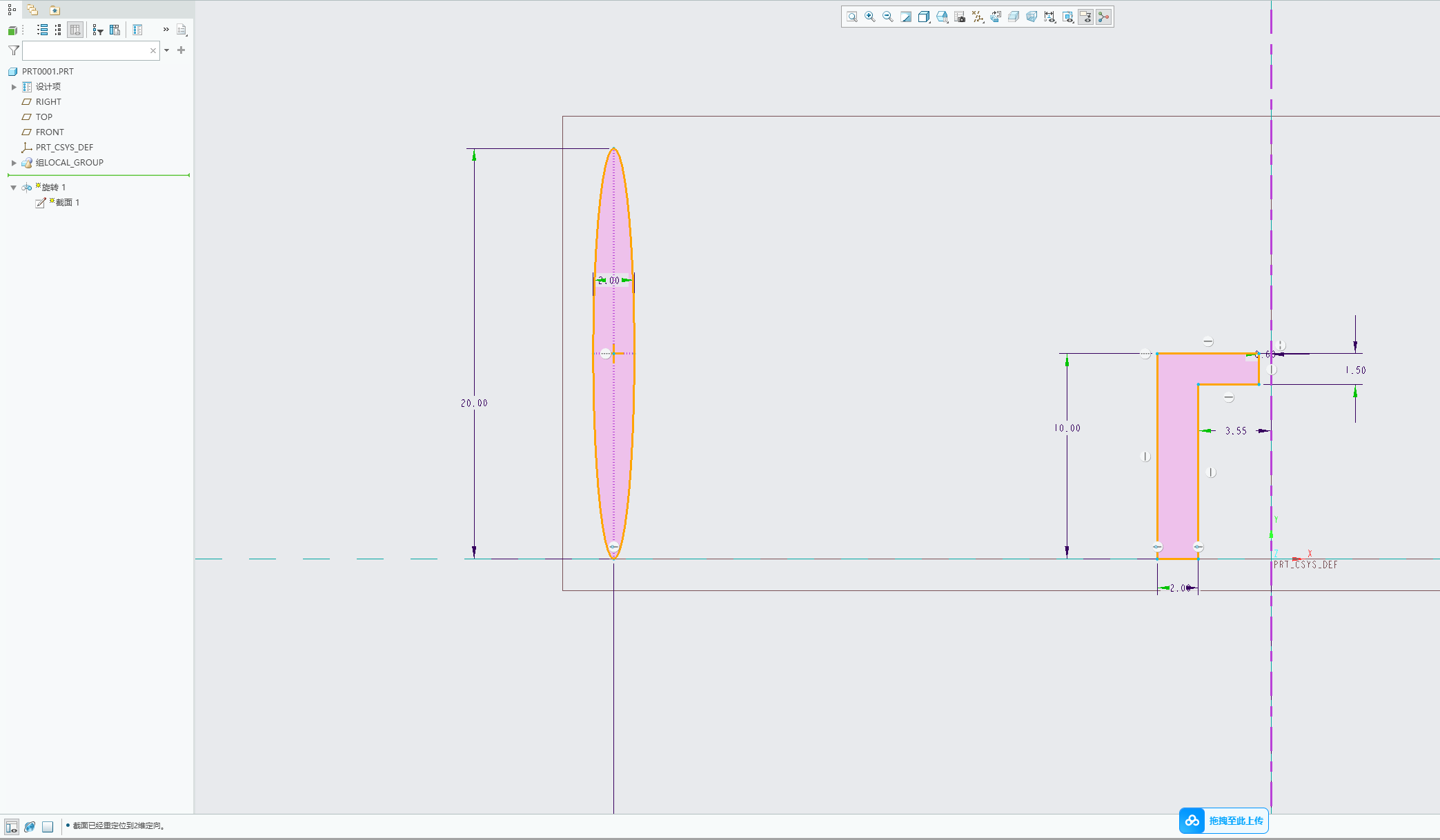
Task: Switch to the Folder Browser tab
Action: [32, 10]
